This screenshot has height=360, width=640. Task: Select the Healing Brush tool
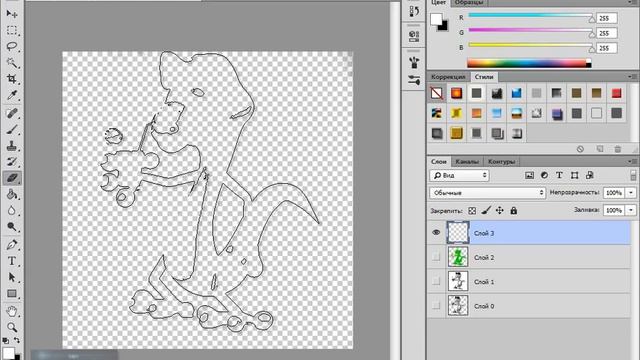(x=11, y=113)
